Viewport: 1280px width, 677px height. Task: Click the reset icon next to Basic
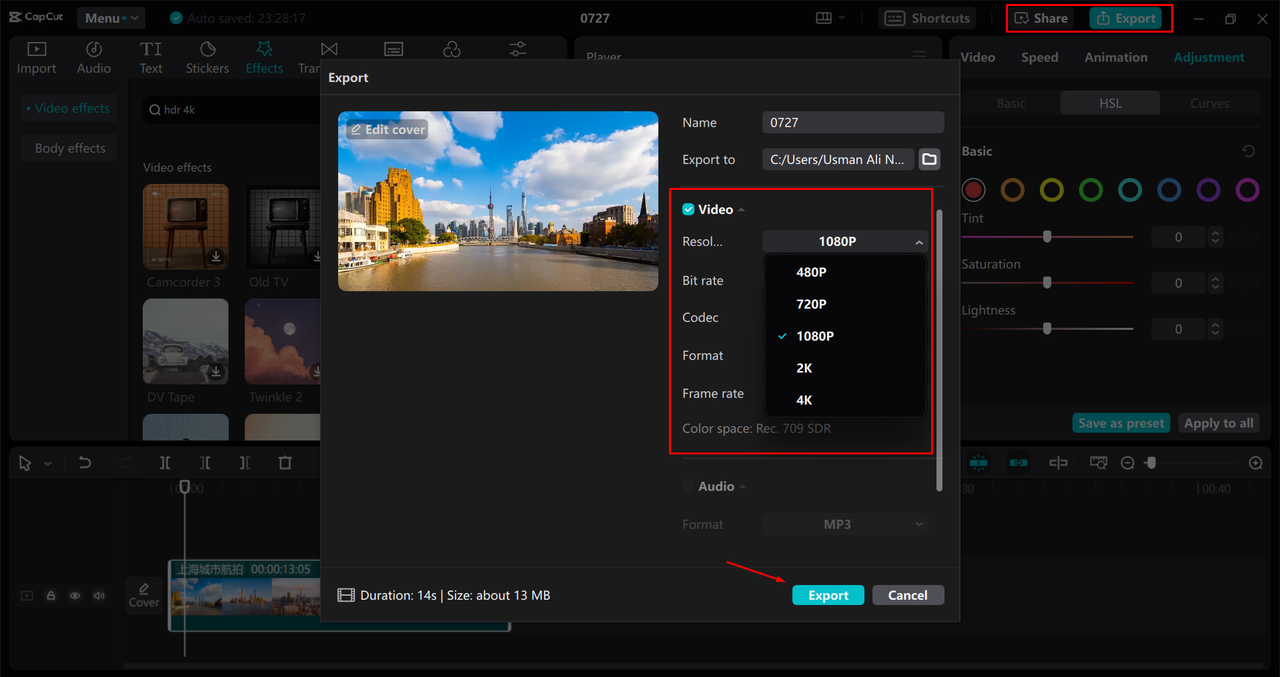click(x=1248, y=151)
